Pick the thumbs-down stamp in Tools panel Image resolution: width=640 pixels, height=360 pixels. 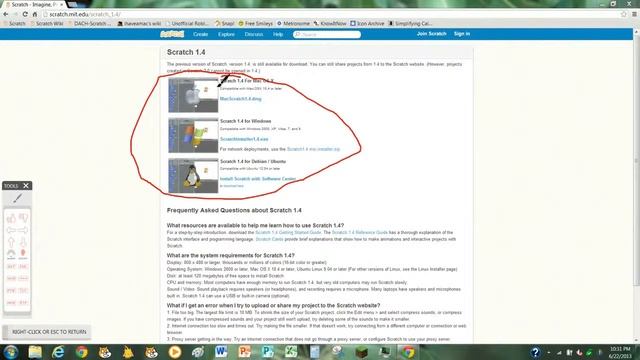[x=23, y=218]
